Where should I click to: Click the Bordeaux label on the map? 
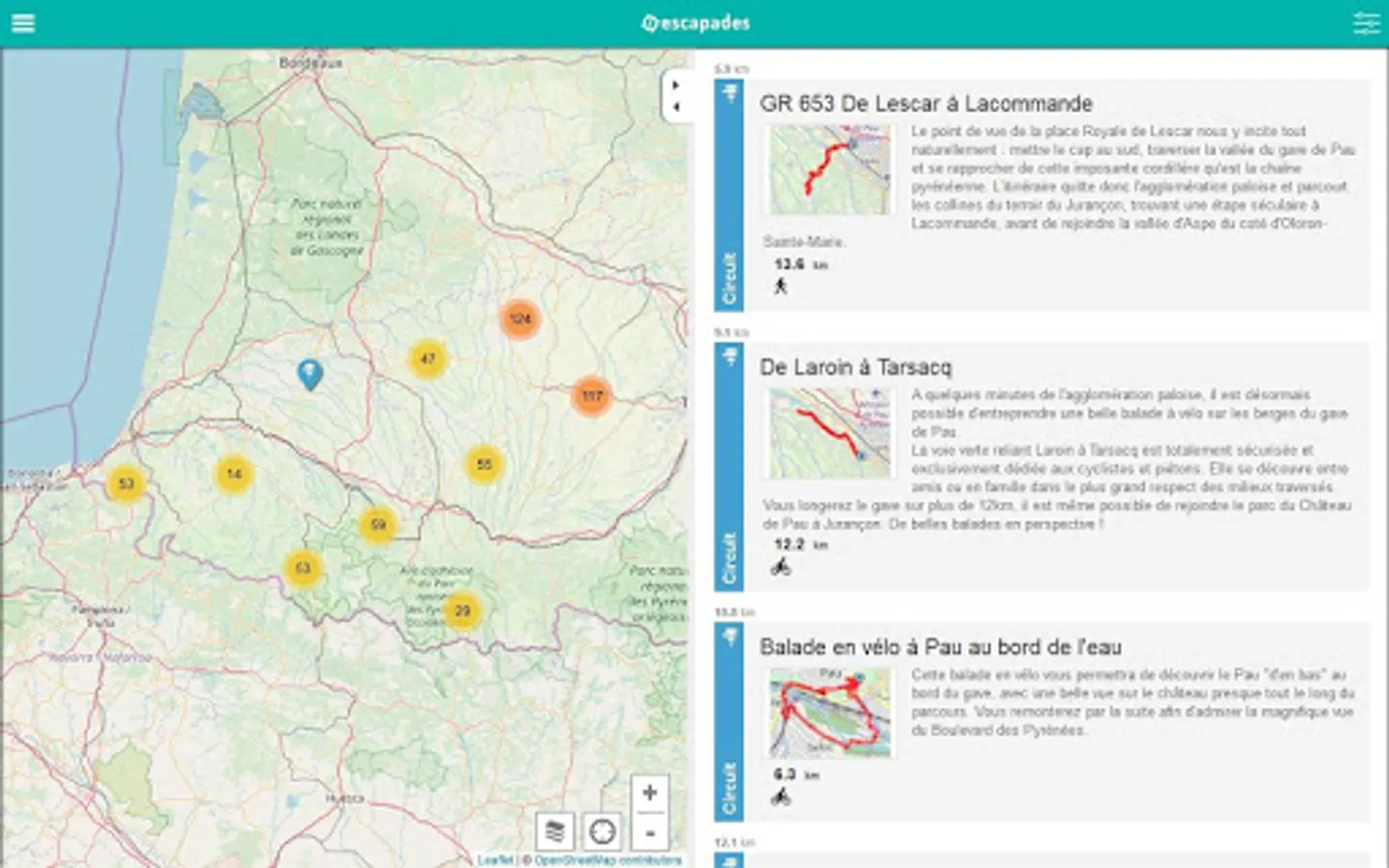(311, 63)
